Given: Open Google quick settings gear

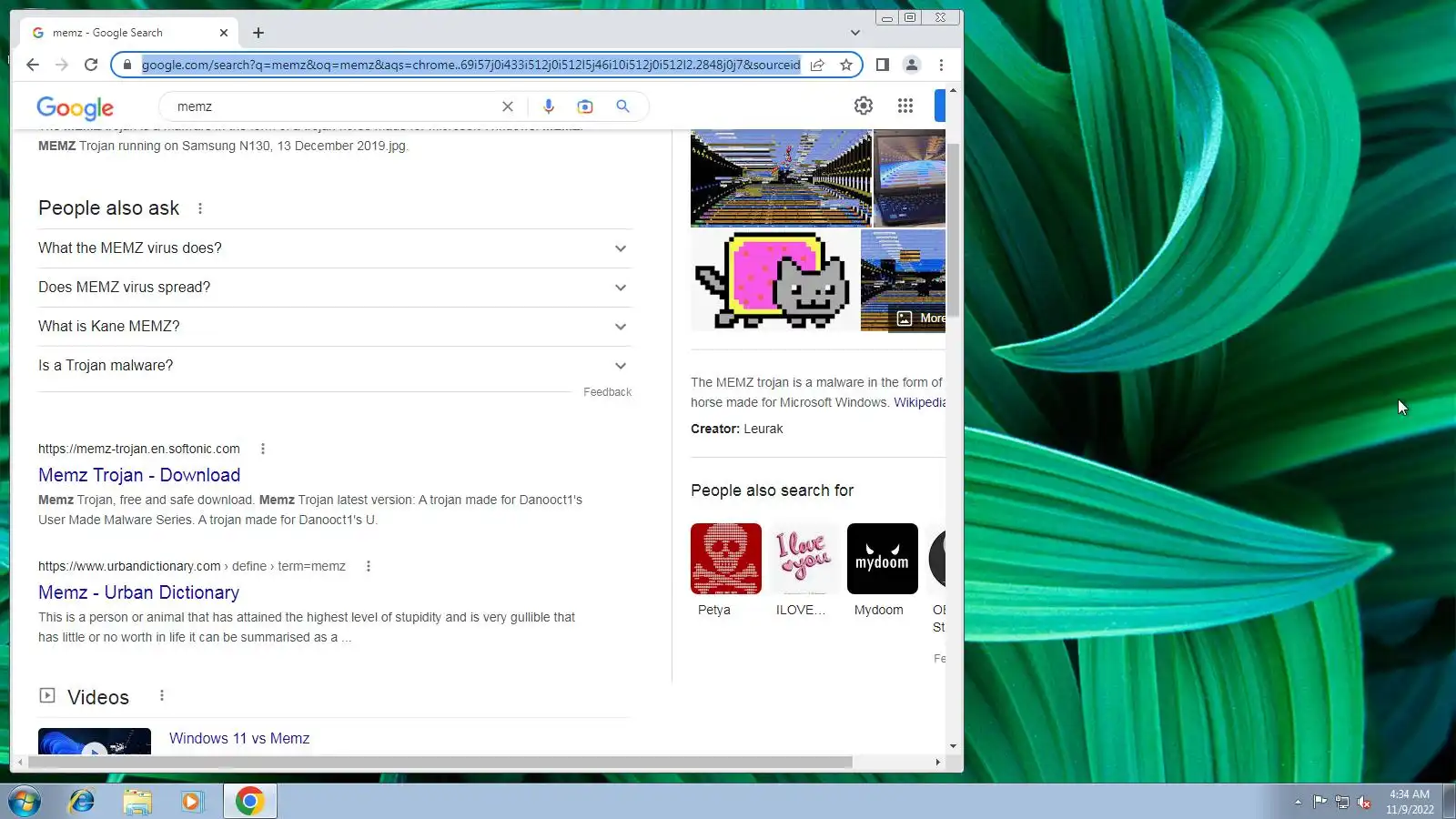Looking at the screenshot, I should (x=864, y=106).
